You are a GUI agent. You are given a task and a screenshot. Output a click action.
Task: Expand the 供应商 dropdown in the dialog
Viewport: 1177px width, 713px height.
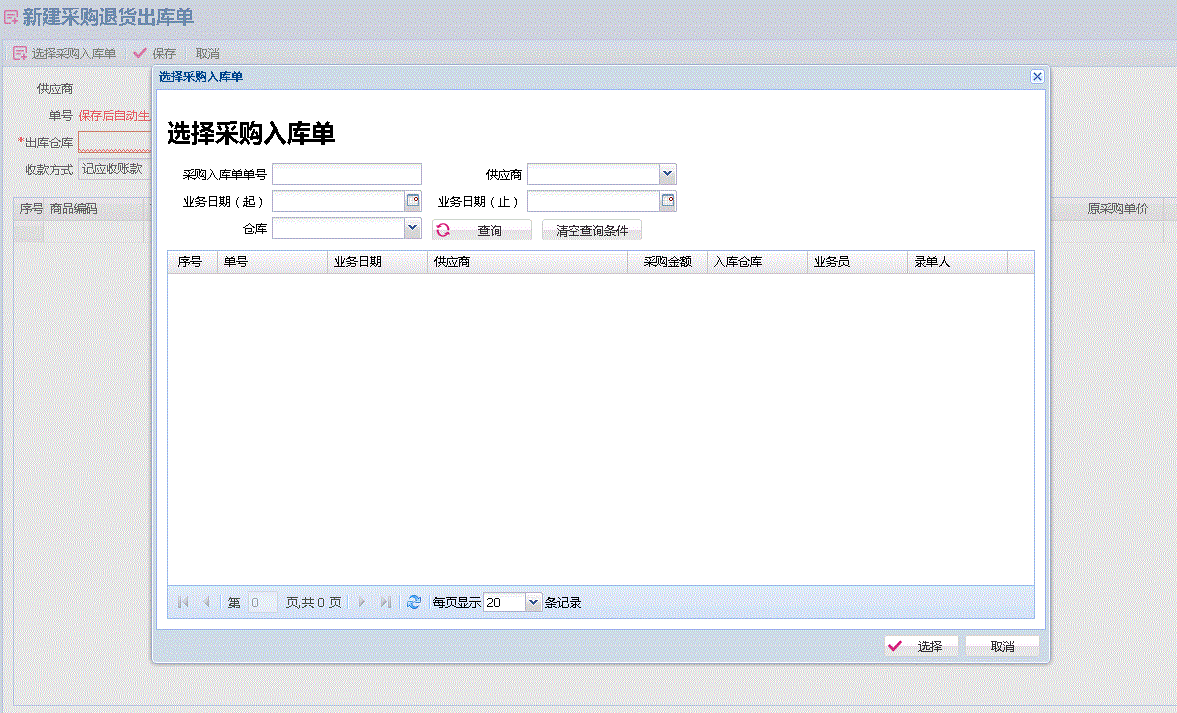coord(668,174)
